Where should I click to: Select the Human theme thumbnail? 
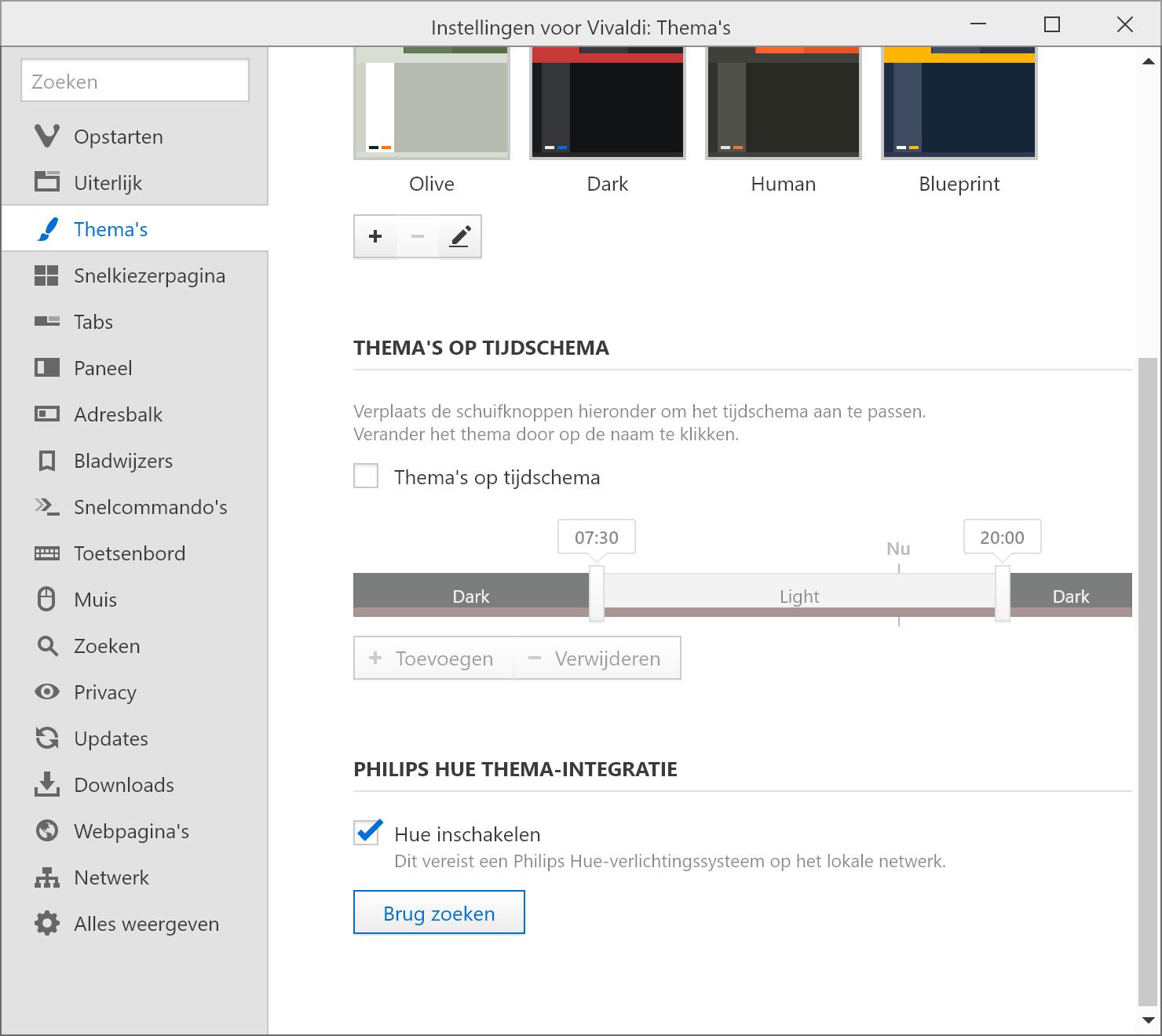pyautogui.click(x=784, y=103)
